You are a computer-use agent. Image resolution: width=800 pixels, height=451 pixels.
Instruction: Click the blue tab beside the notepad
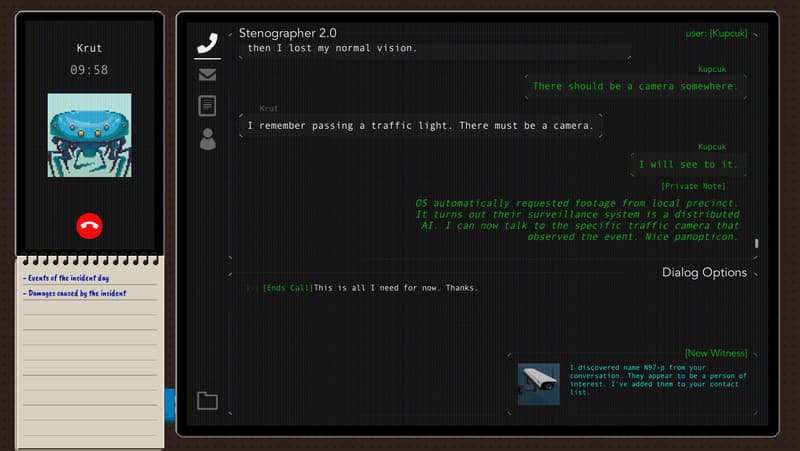click(x=169, y=402)
